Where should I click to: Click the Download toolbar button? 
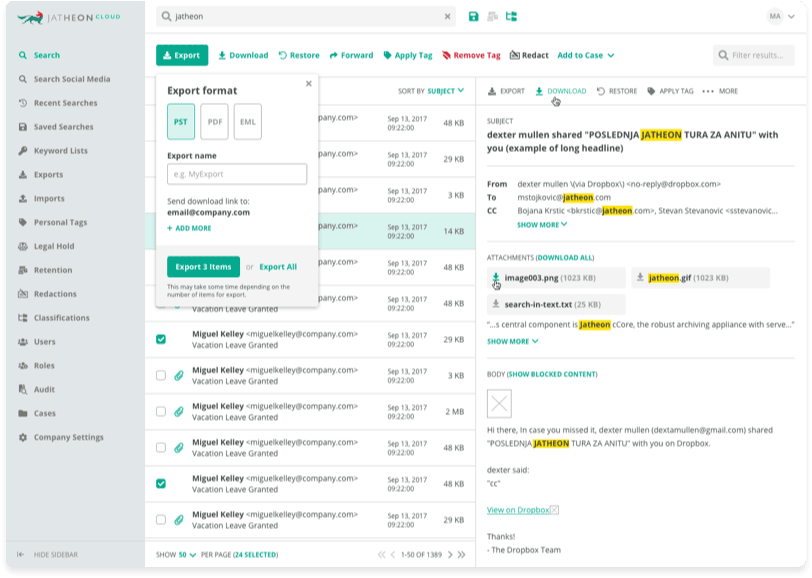[243, 55]
